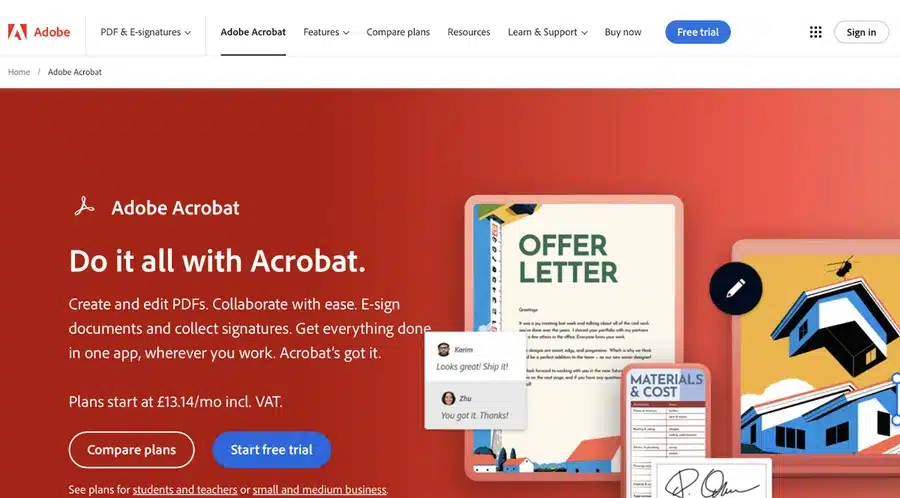This screenshot has width=900, height=498.
Task: Open the Features dropdown menu
Action: point(326,32)
